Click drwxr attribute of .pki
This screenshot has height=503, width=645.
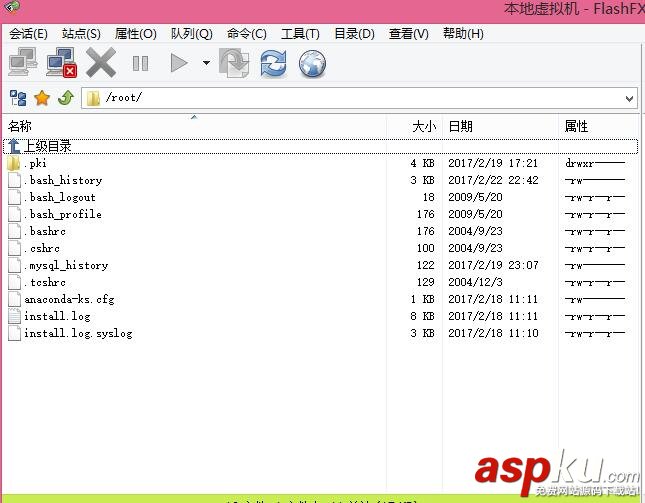595,163
